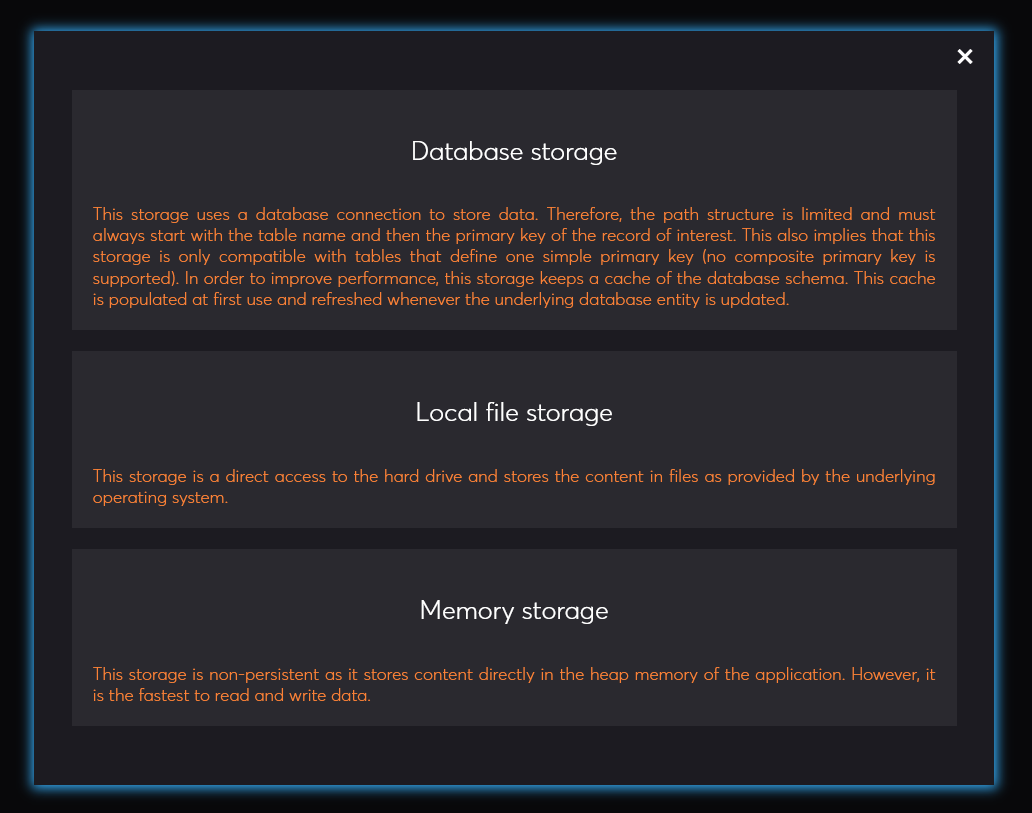Toggle Memory storage as the active storage
Screen dimensions: 1032x813
(514, 637)
